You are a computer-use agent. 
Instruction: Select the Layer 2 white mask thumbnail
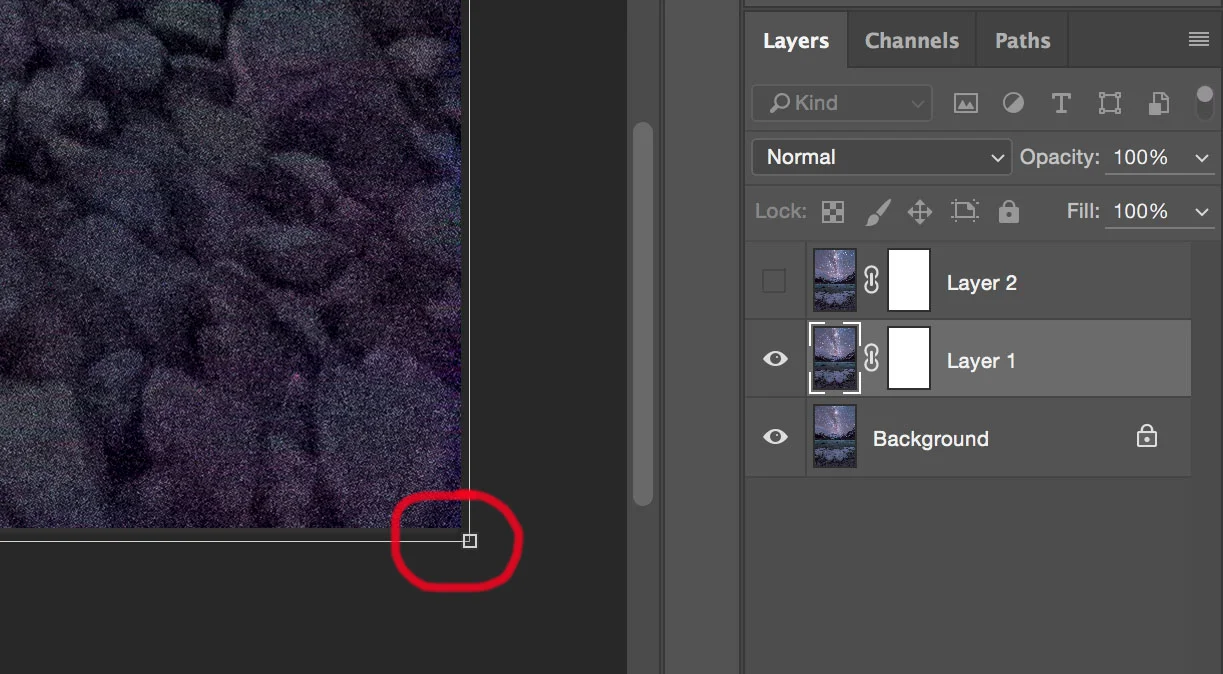point(909,281)
